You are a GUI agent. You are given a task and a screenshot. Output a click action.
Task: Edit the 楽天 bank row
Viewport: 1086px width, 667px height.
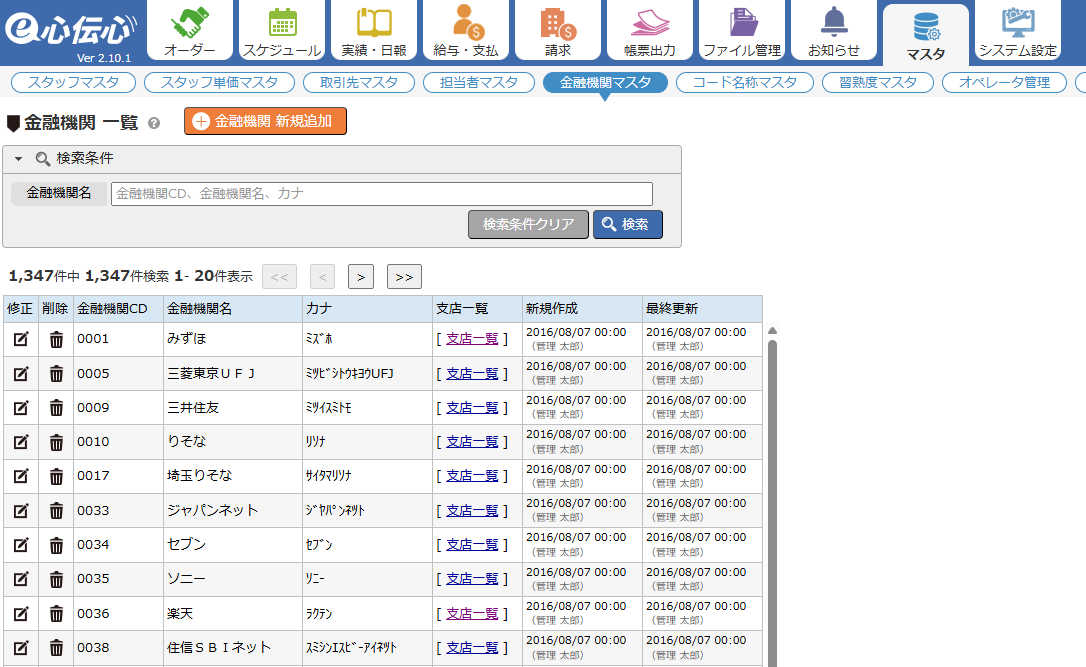point(21,614)
